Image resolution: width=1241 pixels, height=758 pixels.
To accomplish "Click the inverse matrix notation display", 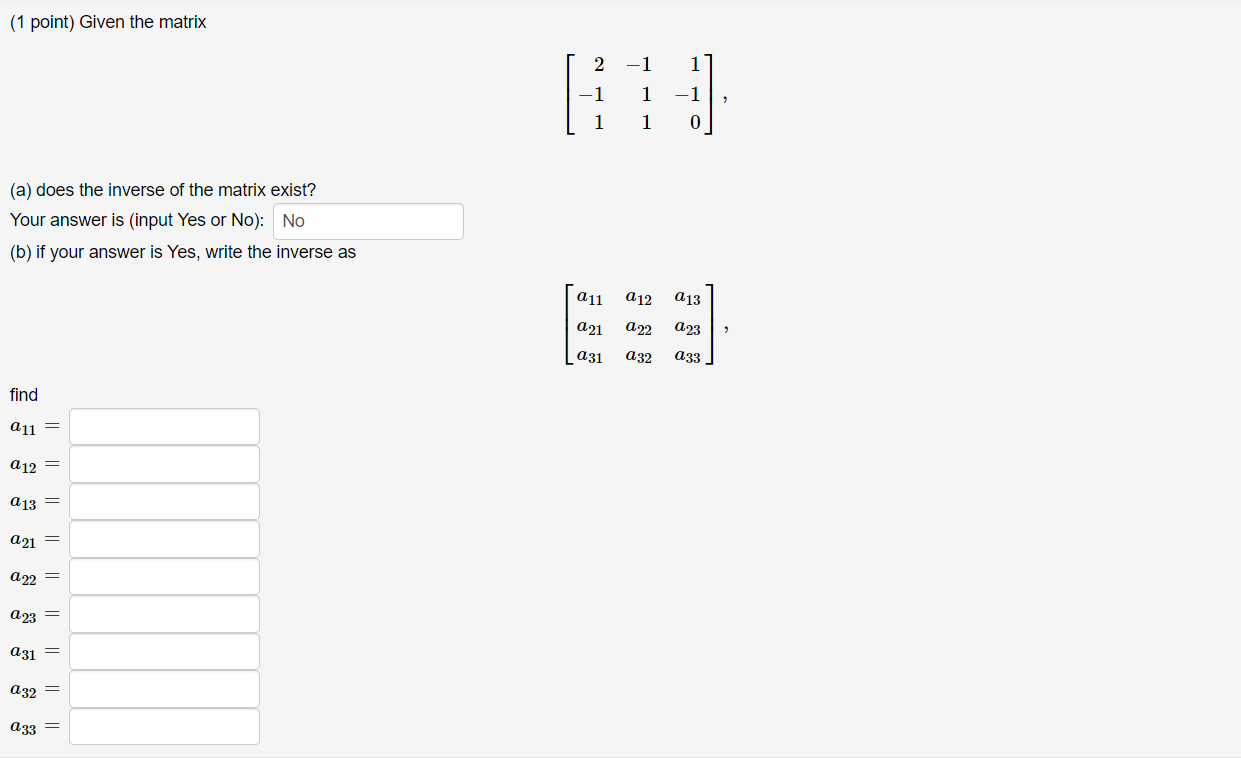I will pos(640,327).
